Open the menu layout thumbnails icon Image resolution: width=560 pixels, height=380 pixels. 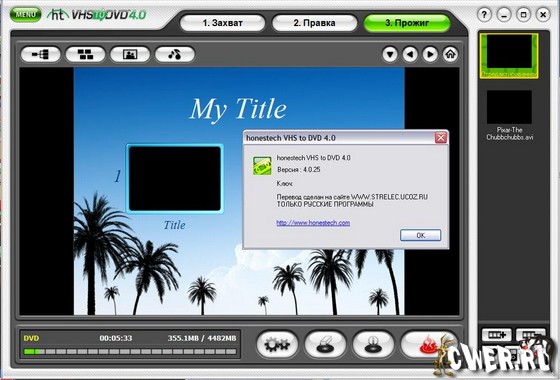(x=85, y=54)
